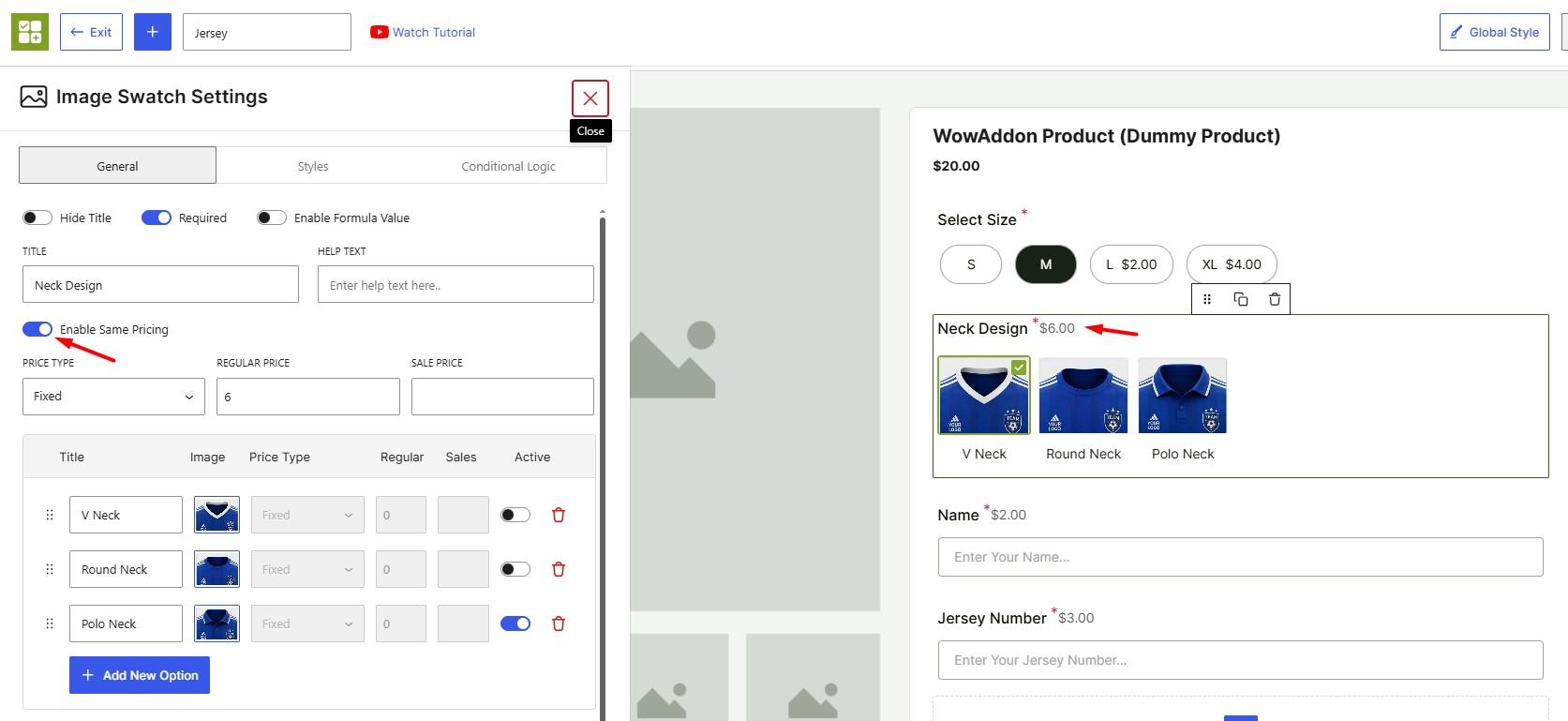The height and width of the screenshot is (721, 1568).
Task: Switch to the Styles tab
Action: (x=313, y=166)
